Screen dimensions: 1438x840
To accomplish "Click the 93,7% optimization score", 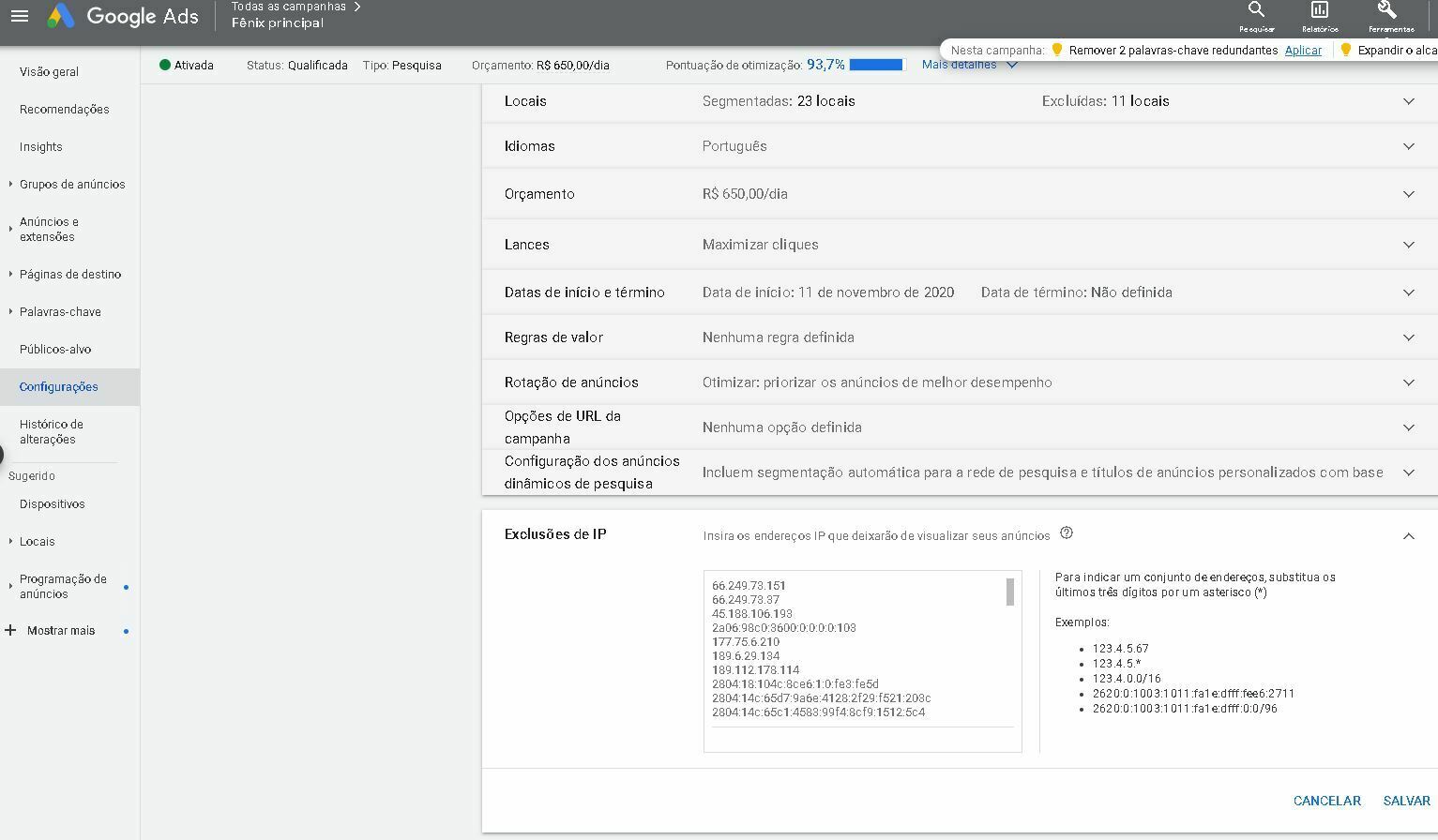I will (825, 65).
